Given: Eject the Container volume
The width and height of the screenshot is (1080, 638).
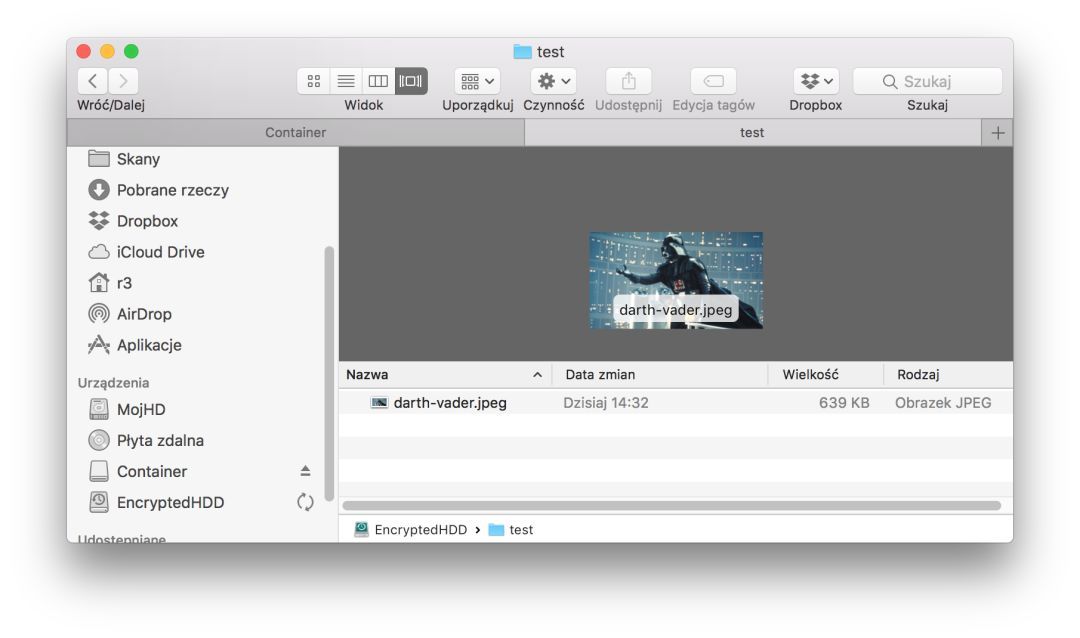Looking at the screenshot, I should click(x=305, y=471).
